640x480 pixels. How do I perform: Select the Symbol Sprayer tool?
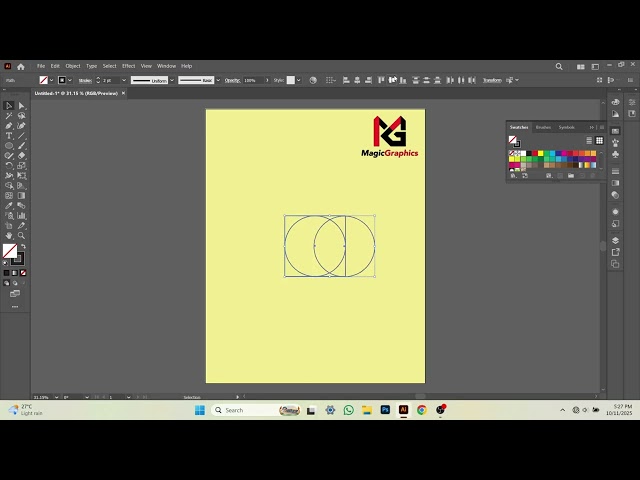point(9,216)
